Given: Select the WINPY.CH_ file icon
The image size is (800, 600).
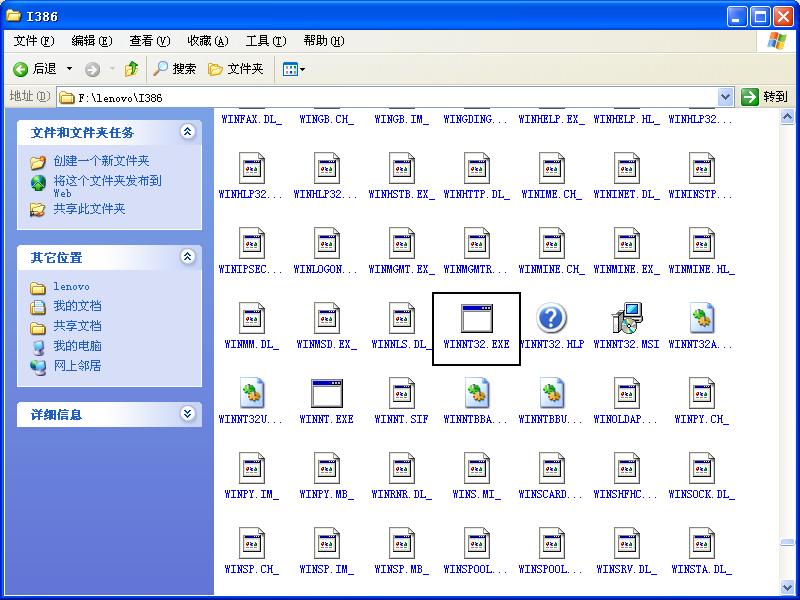Looking at the screenshot, I should pyautogui.click(x=702, y=393).
